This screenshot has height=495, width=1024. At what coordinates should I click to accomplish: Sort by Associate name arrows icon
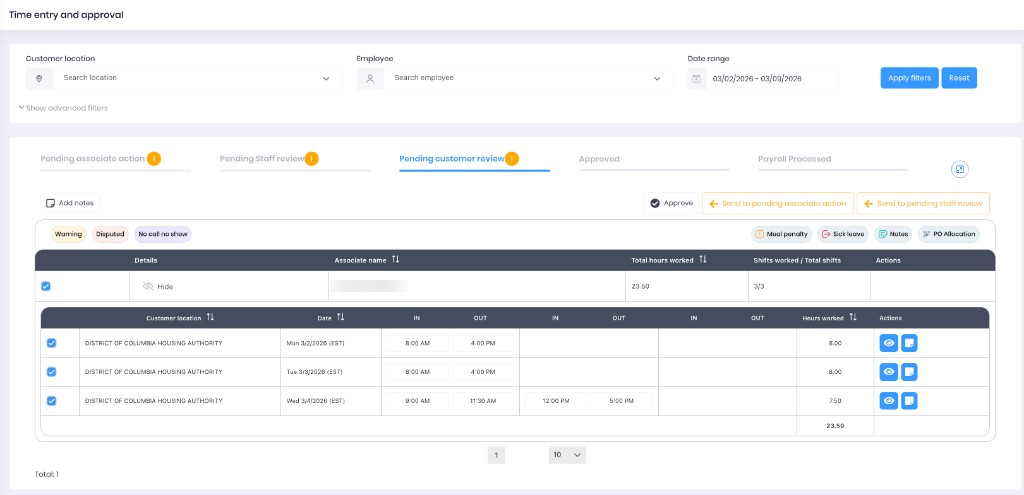(395, 260)
